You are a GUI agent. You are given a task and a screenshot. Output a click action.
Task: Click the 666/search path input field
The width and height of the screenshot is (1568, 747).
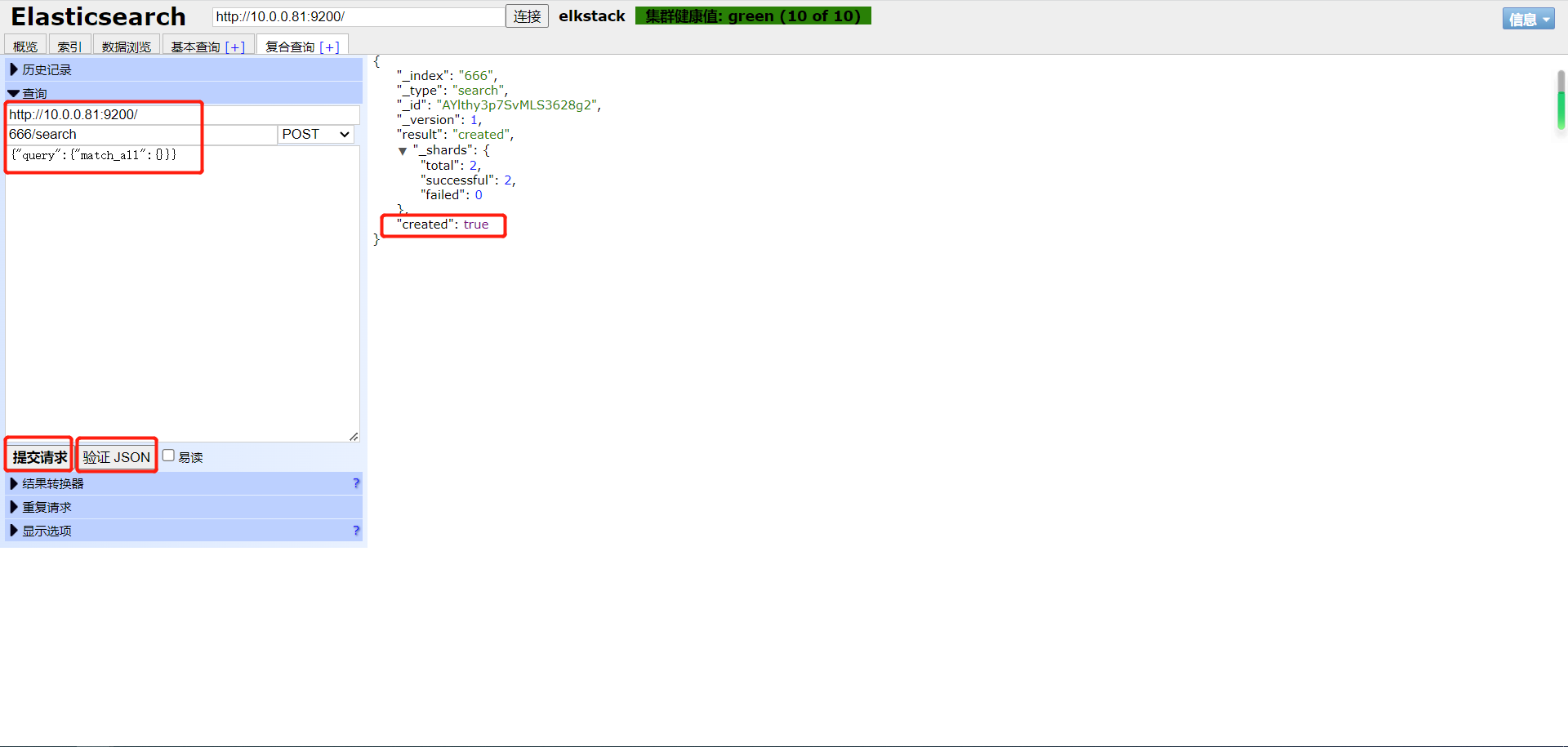coord(141,134)
